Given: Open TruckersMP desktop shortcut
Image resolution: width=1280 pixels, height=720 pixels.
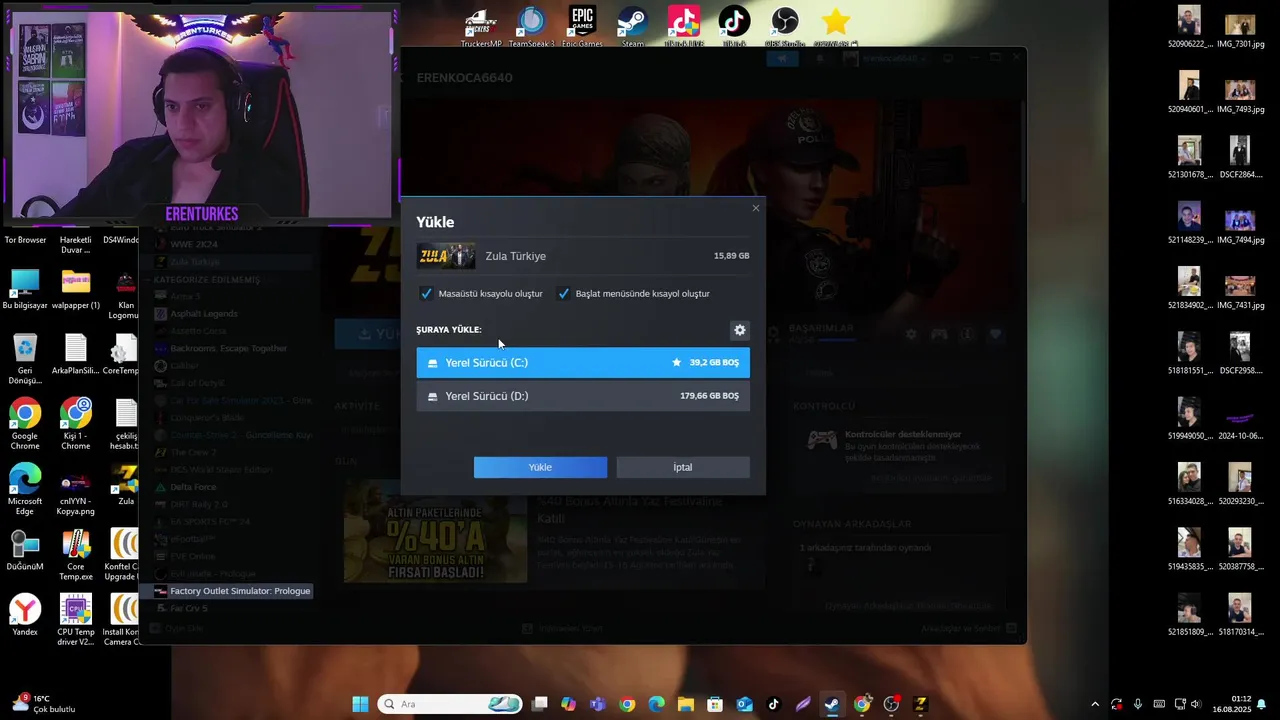Looking at the screenshot, I should [481, 27].
